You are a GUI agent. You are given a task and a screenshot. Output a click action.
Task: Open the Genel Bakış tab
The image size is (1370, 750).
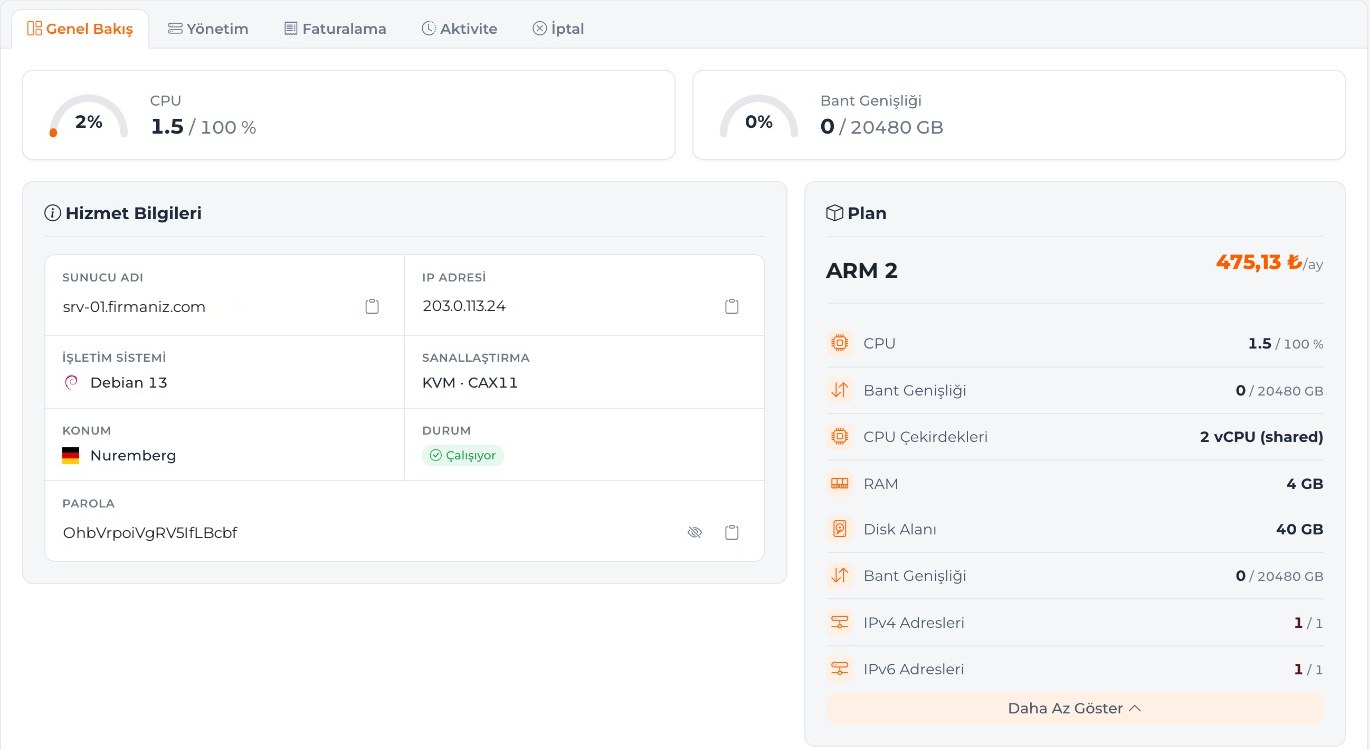click(80, 29)
